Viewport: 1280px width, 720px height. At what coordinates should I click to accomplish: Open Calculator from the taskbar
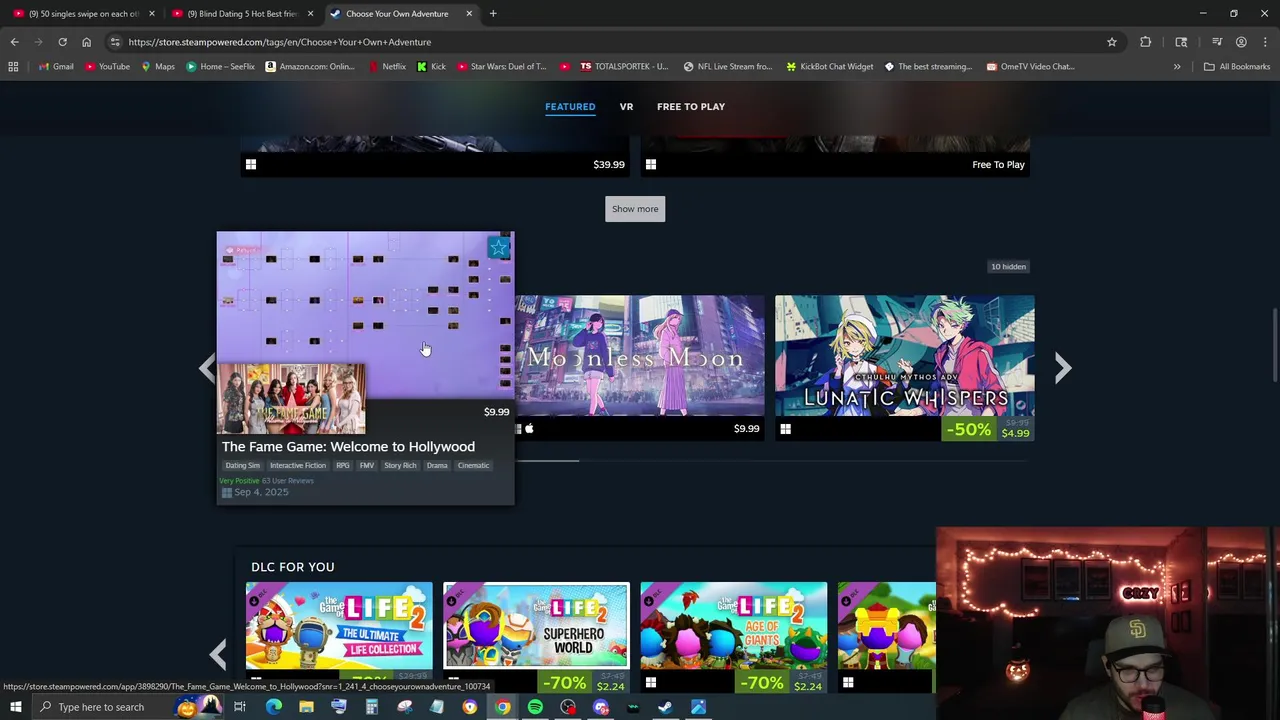[x=371, y=707]
